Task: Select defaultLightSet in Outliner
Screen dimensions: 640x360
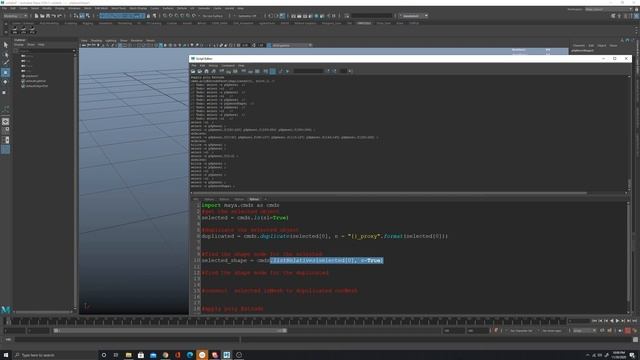Action: click(33, 81)
